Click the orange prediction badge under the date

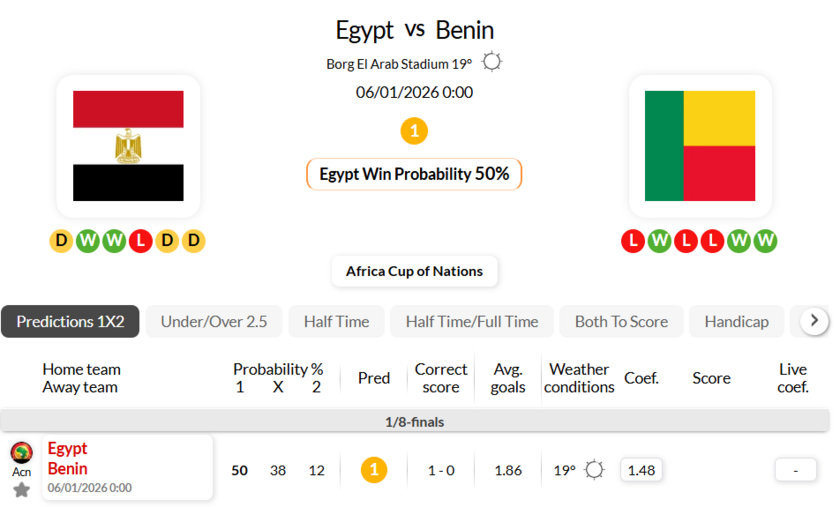tap(414, 131)
